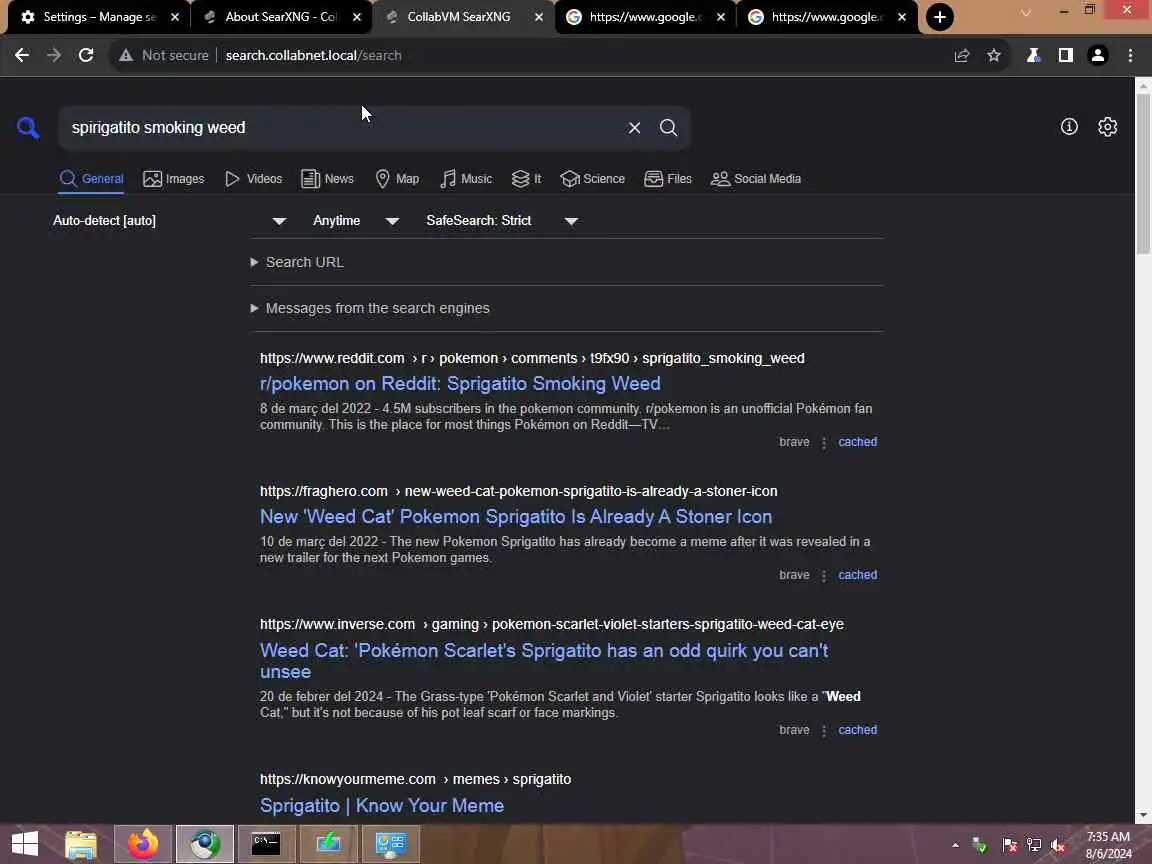Click the browser address bar URL
This screenshot has height=864, width=1152.
click(313, 55)
